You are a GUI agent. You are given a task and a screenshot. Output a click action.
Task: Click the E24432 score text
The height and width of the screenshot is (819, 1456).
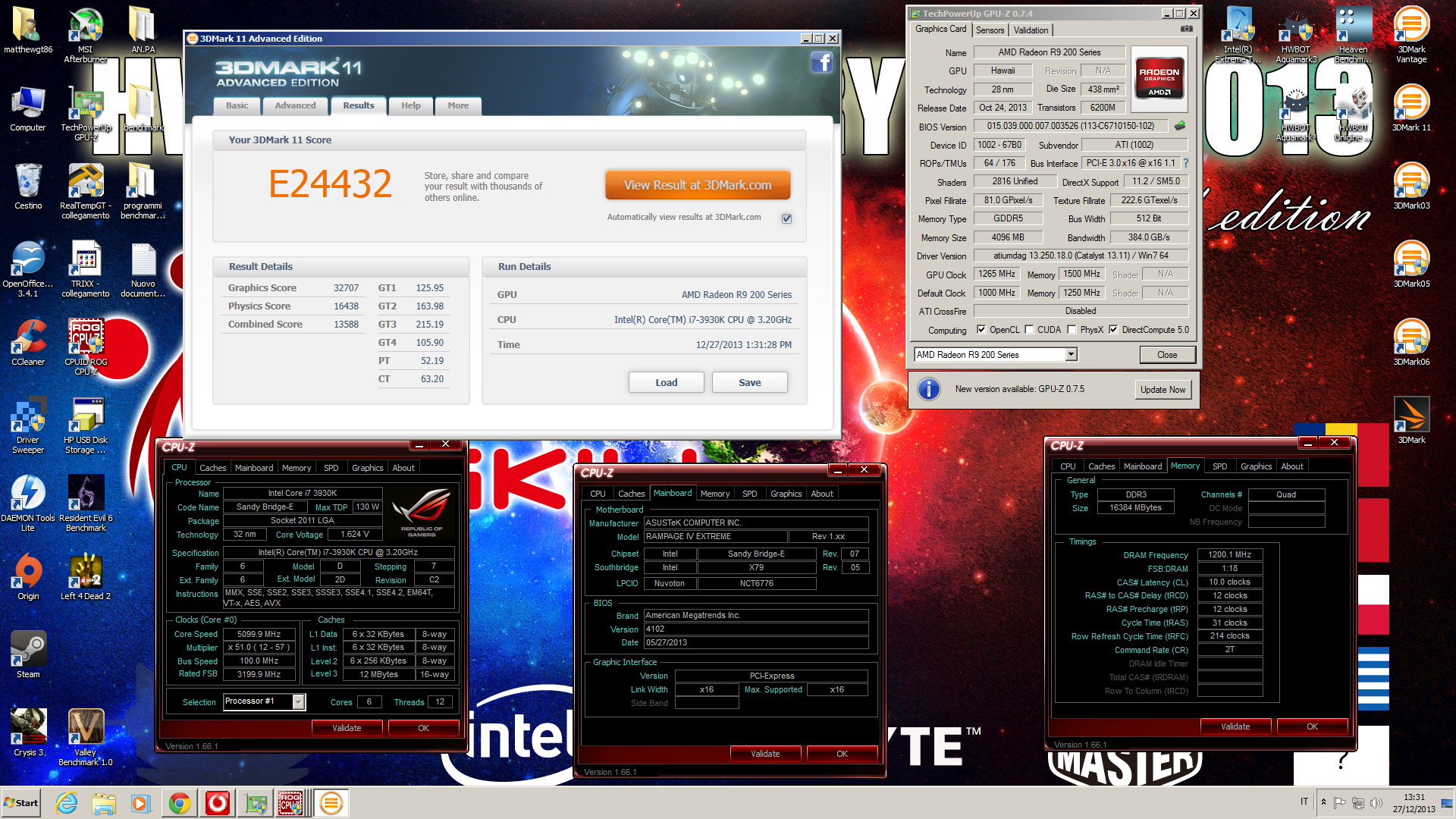tap(331, 184)
